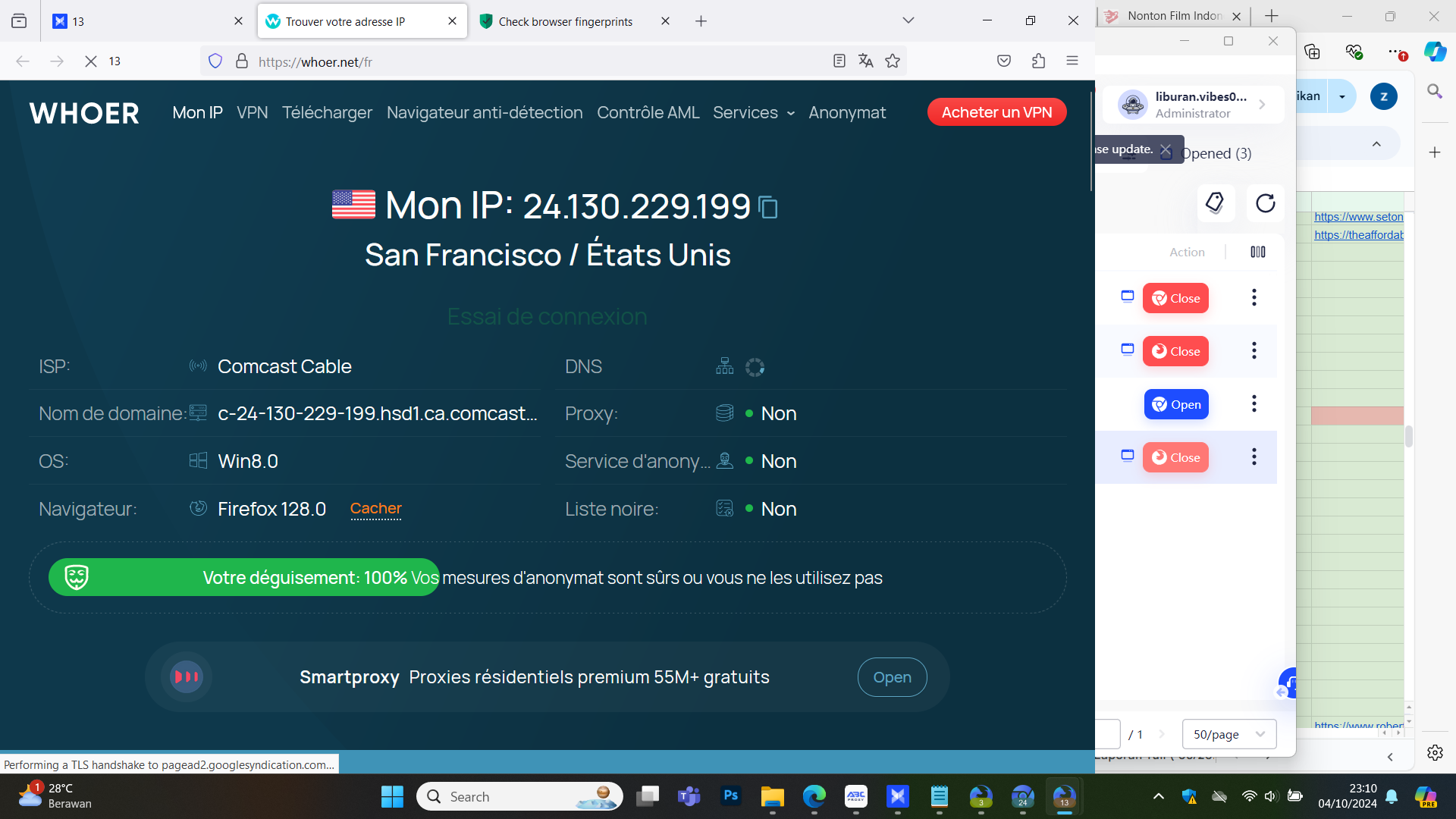Open the dropdown arrow beside ikan button
Screen dimensions: 1456x819
coord(1342,96)
